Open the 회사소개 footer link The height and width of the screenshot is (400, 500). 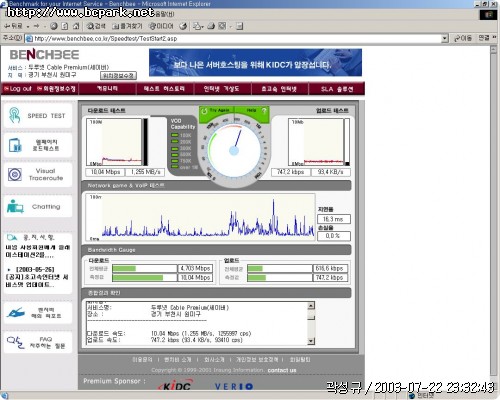(x=214, y=360)
